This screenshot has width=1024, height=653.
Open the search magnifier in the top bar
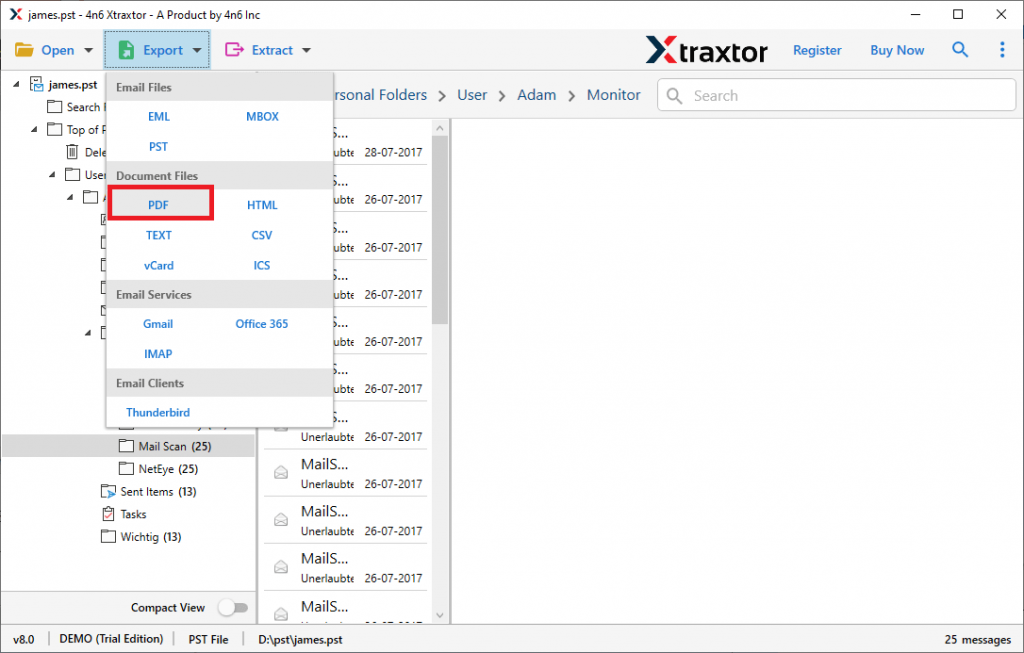[x=960, y=49]
